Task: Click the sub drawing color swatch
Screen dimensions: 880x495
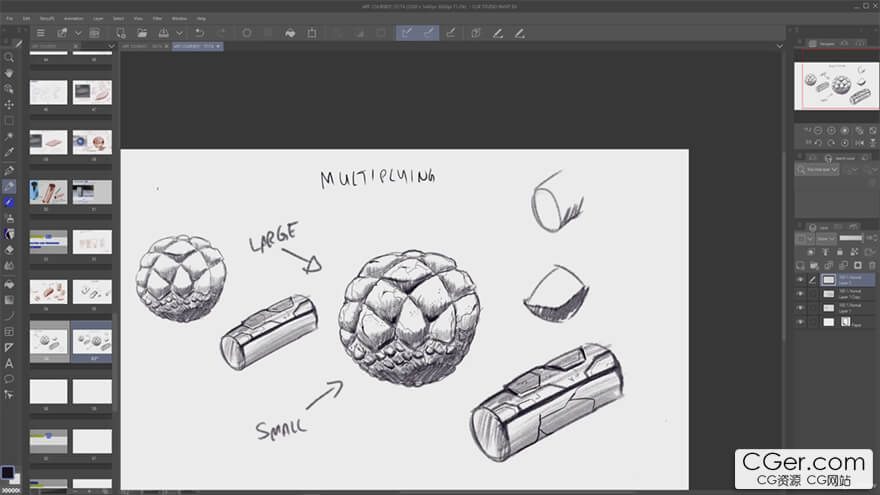Action: (x=15, y=479)
